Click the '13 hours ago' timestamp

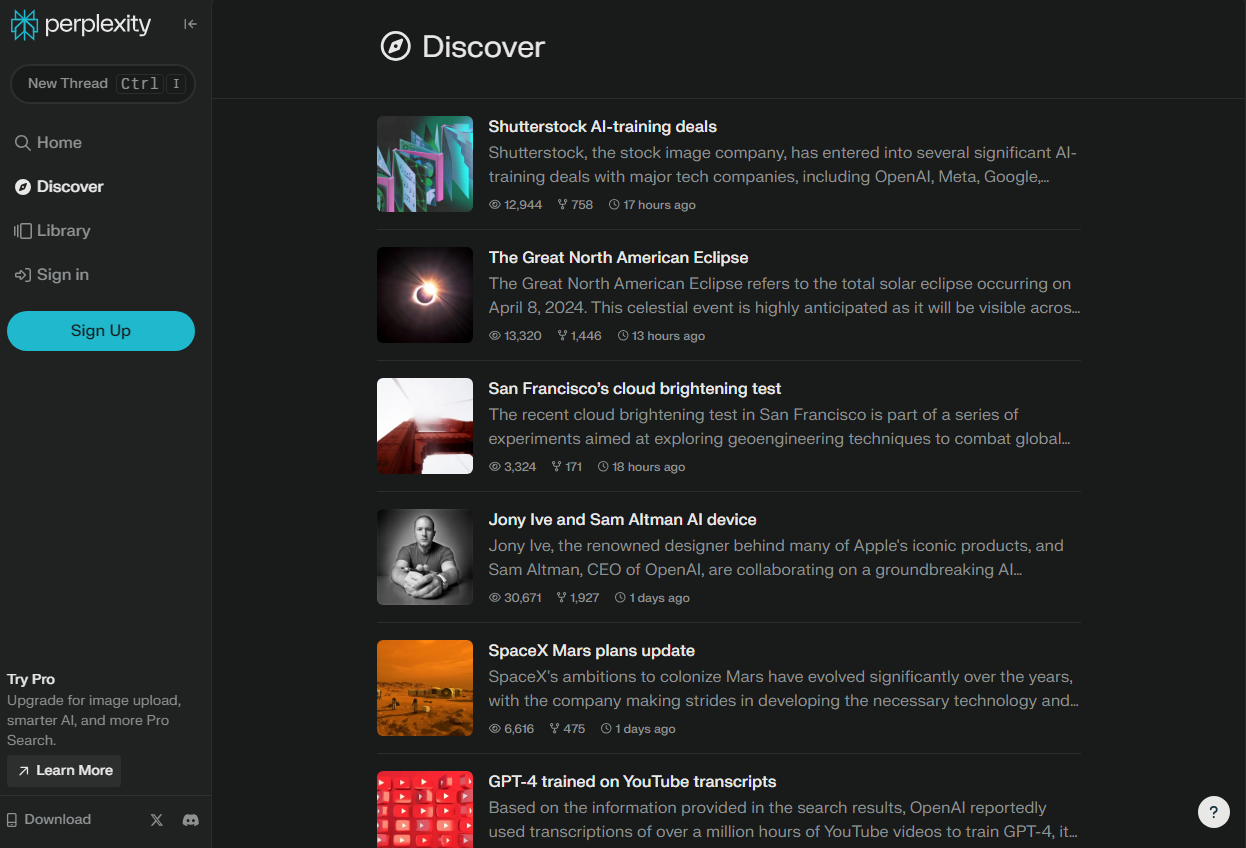661,336
